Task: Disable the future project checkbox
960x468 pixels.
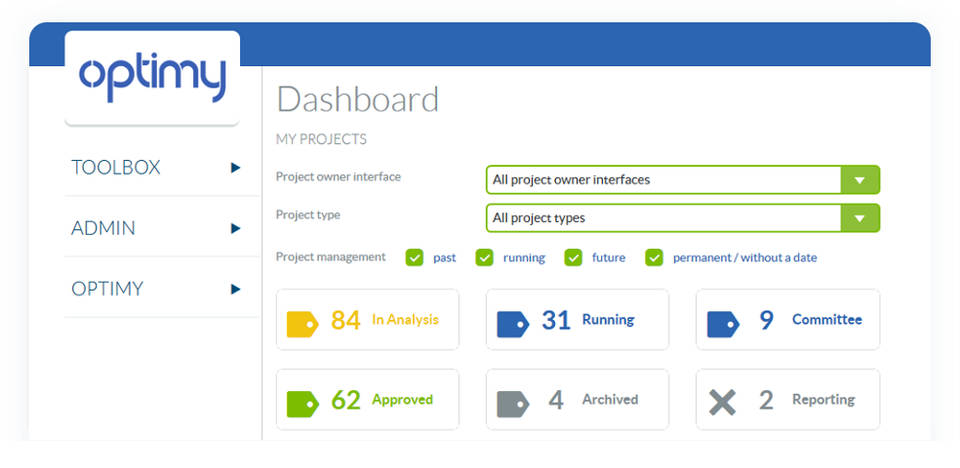Action: click(x=573, y=258)
